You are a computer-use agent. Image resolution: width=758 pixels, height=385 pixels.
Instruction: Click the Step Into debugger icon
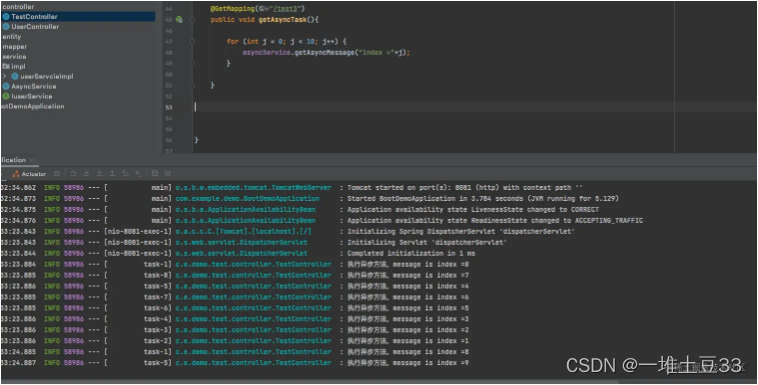coord(87,173)
